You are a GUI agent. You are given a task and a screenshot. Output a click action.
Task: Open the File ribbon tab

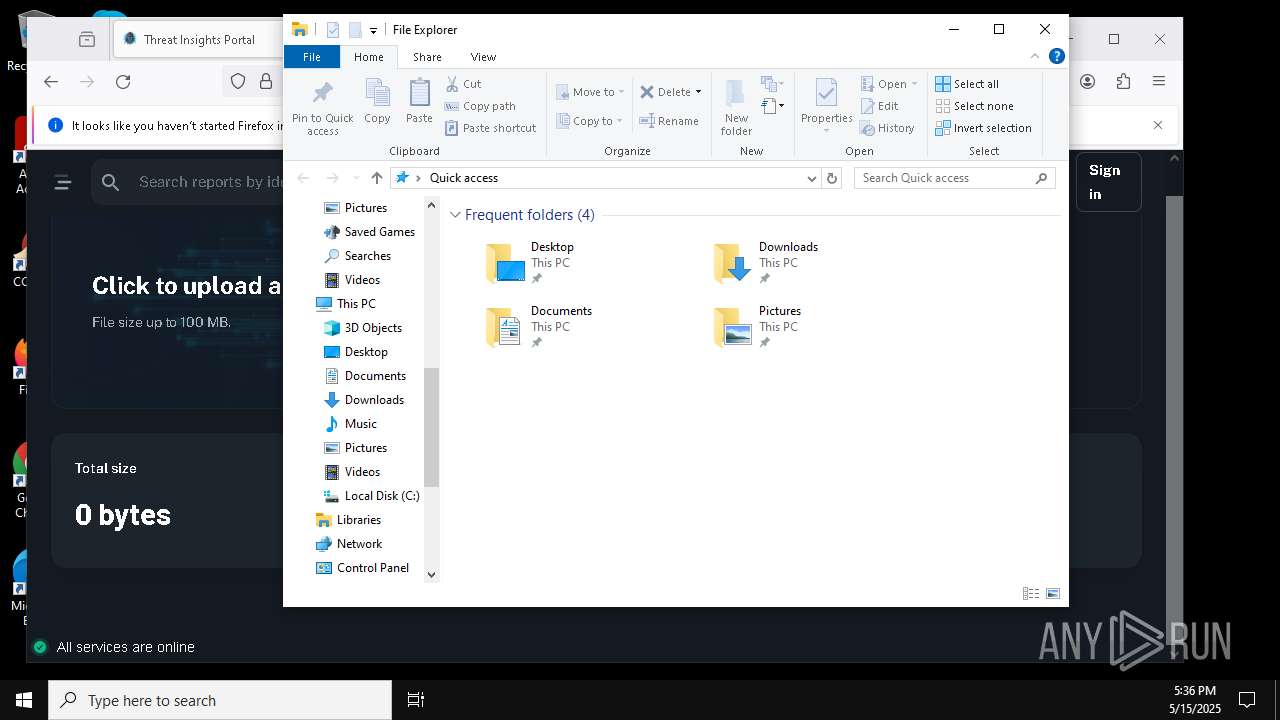[312, 57]
